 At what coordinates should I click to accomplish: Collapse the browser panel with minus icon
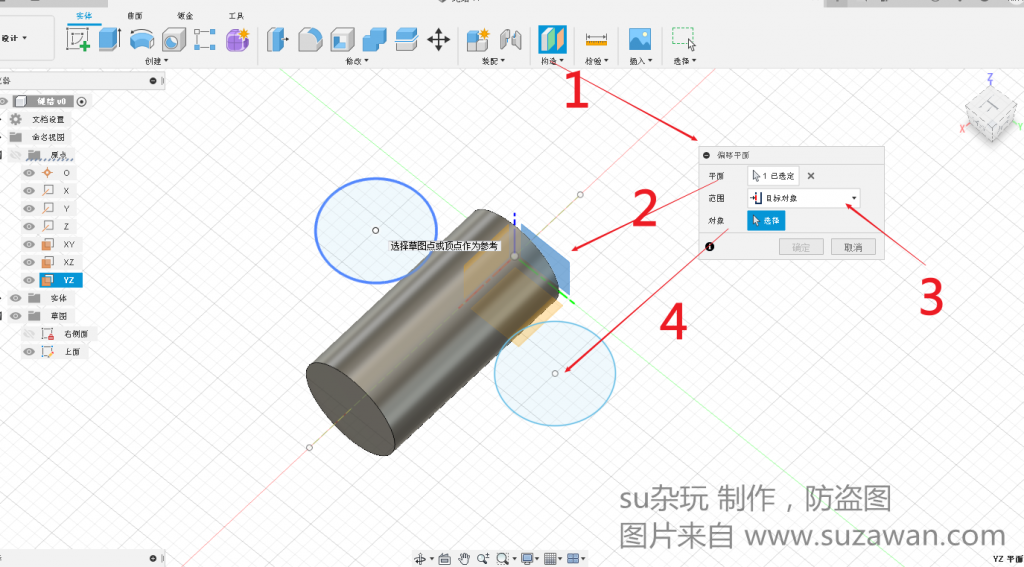click(153, 81)
